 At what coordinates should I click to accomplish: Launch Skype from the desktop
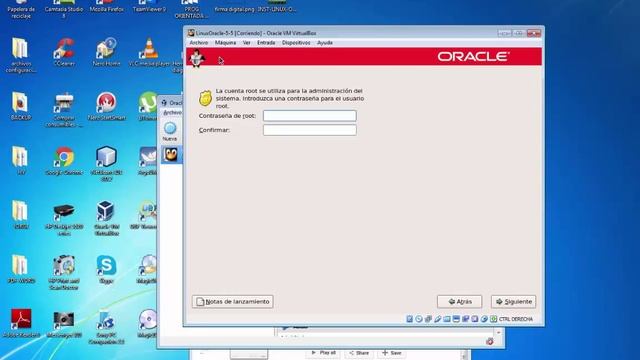point(107,269)
